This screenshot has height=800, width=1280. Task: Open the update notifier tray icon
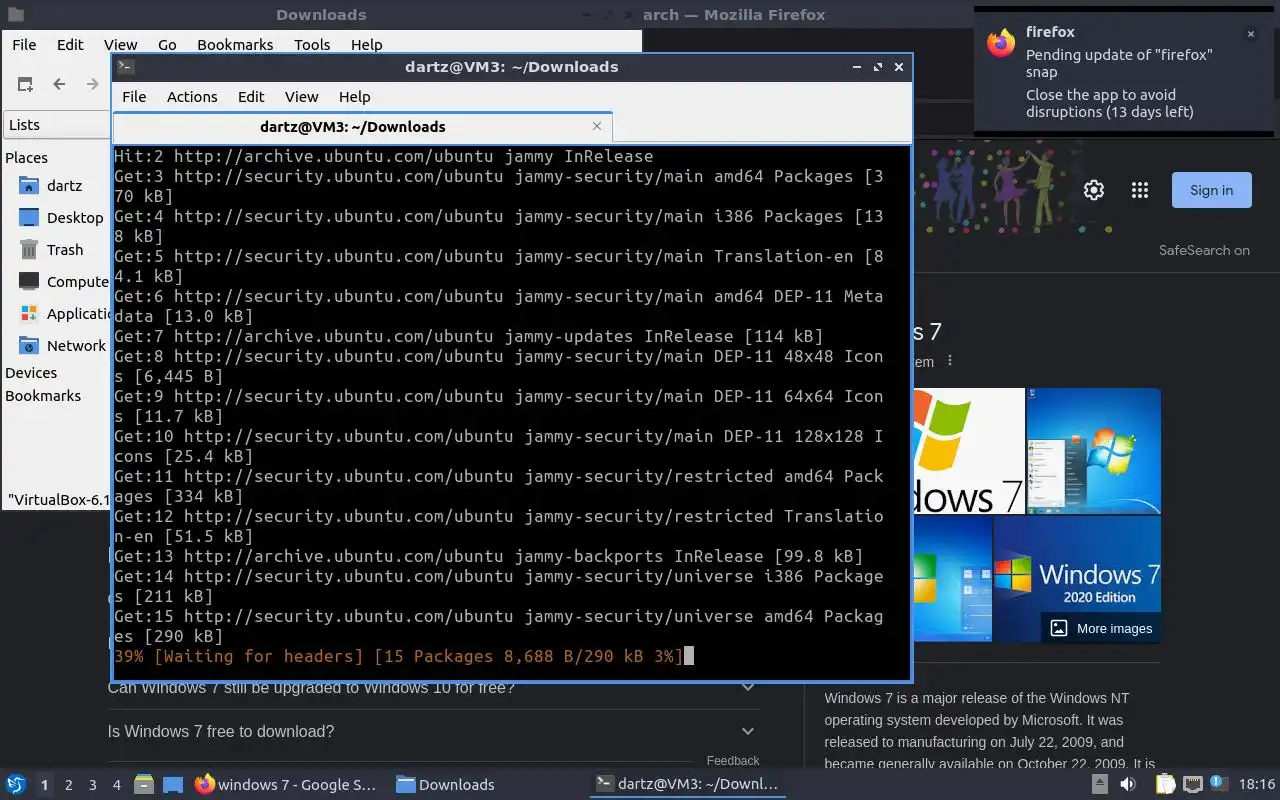1218,783
